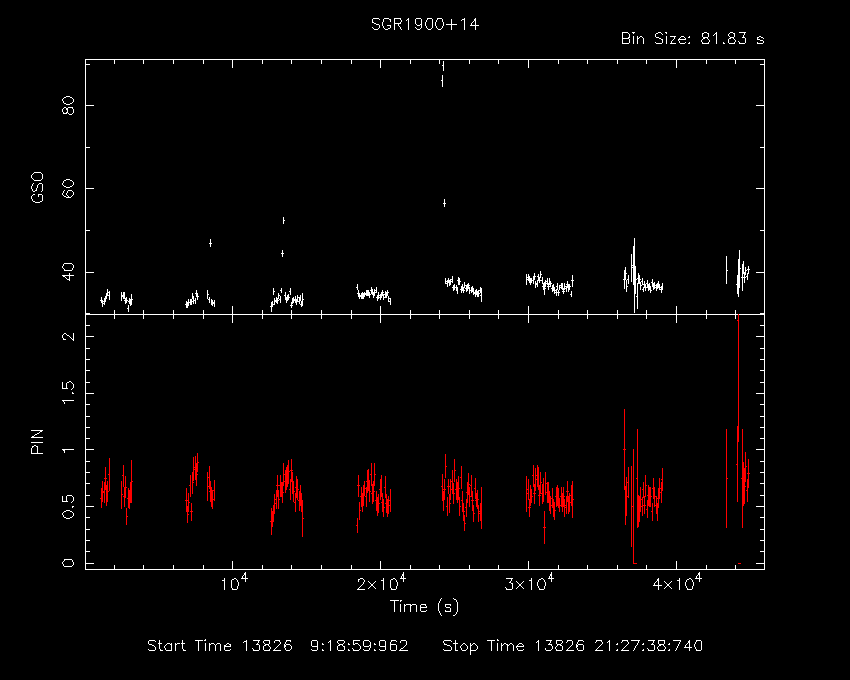Click the Start Time 13826 9:18:59:962 text
This screenshot has height=680, width=850.
pos(278,646)
